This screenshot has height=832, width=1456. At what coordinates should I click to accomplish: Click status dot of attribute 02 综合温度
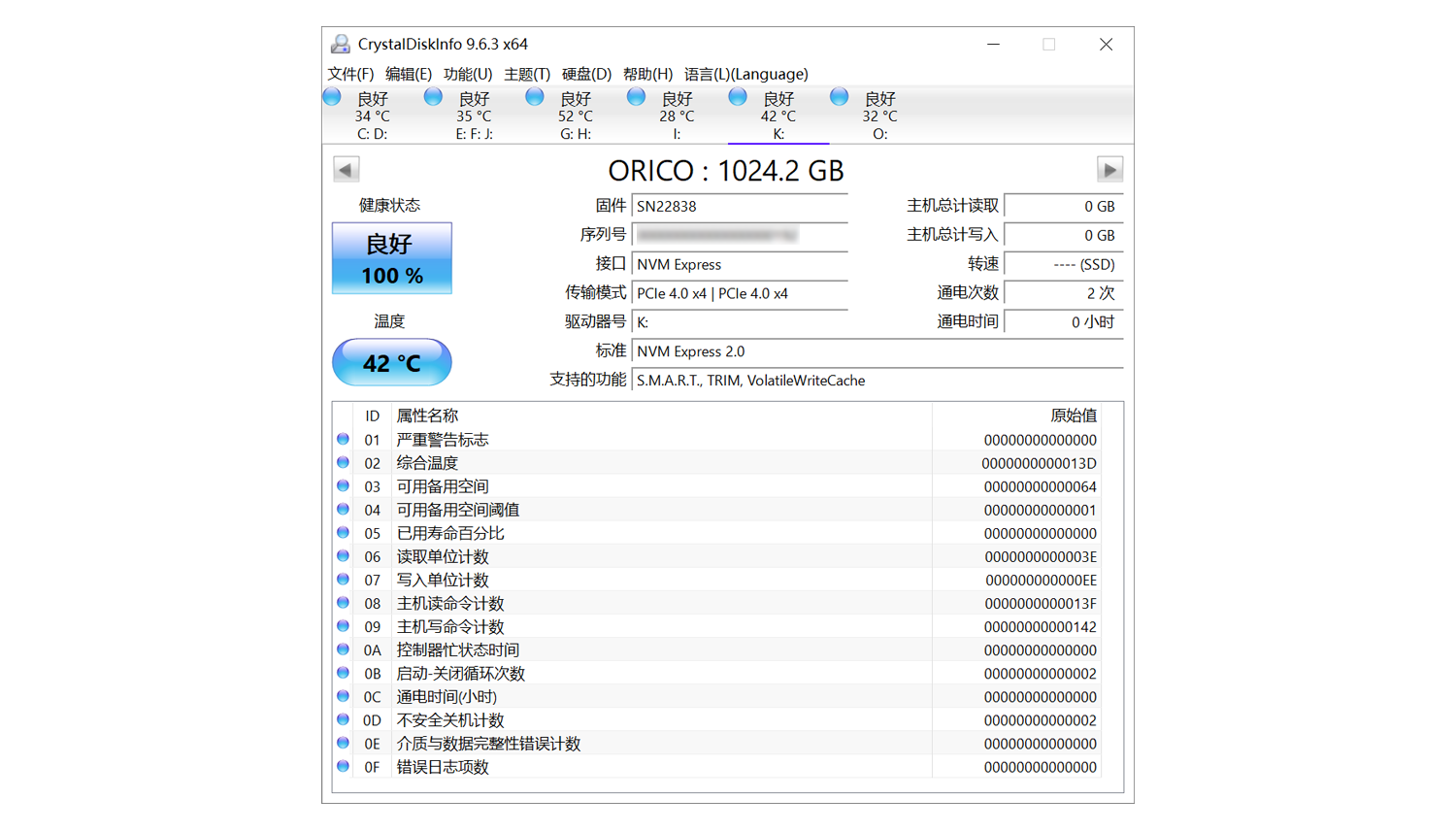(344, 462)
